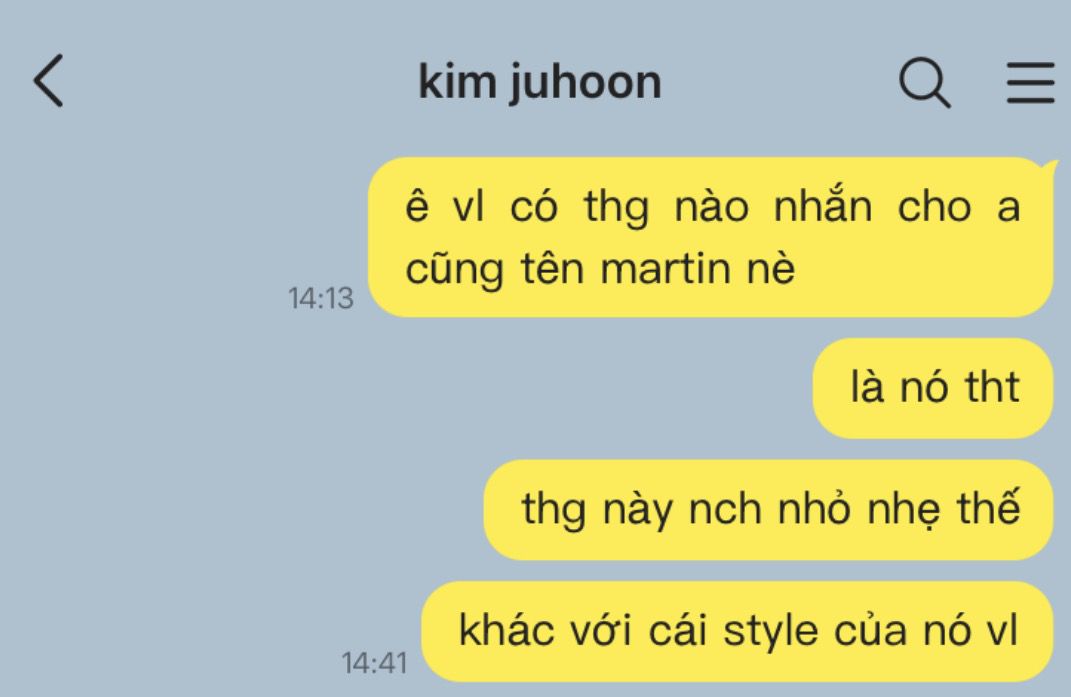This screenshot has width=1071, height=697.
Task: Open the magnifying glass search icon
Action: pyautogui.click(x=925, y=83)
